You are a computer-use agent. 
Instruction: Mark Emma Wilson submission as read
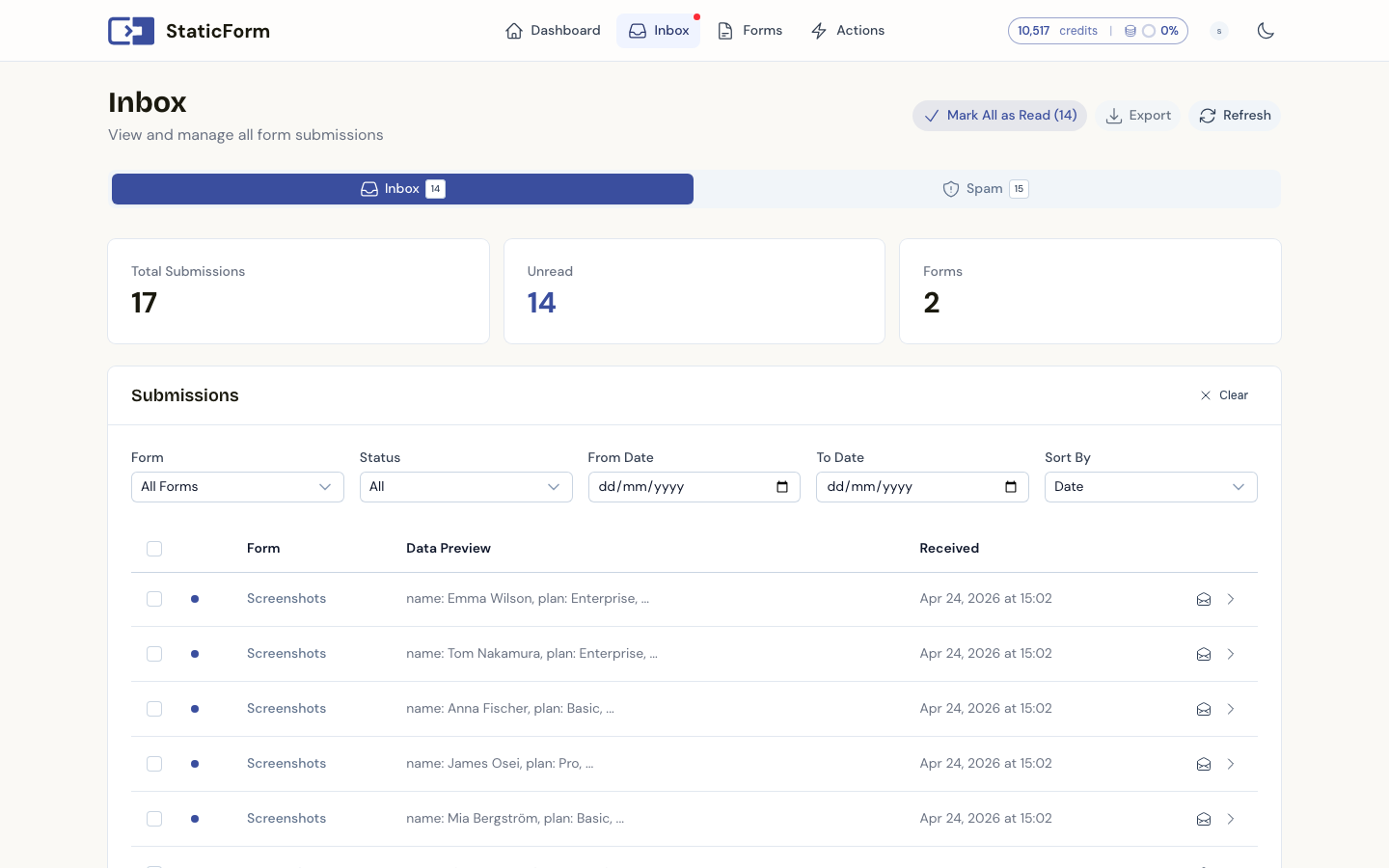tap(1204, 599)
